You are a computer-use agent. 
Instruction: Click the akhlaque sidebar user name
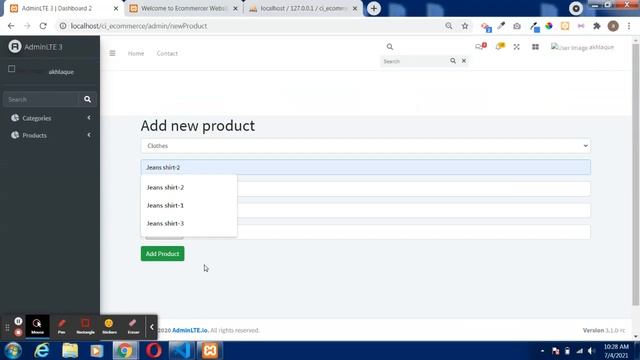61,72
